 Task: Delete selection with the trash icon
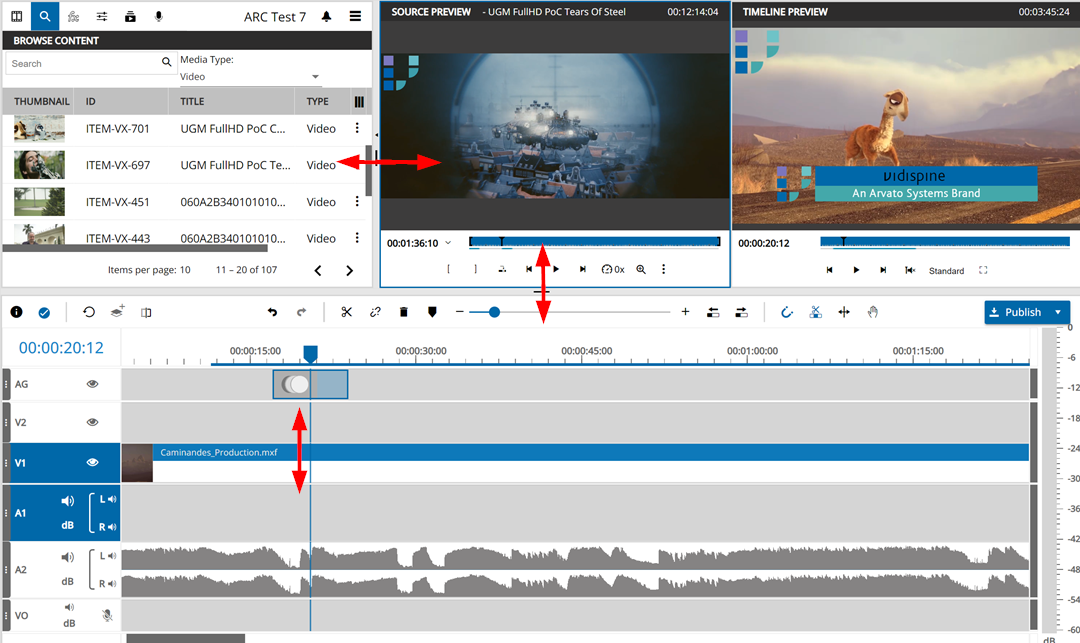404,312
